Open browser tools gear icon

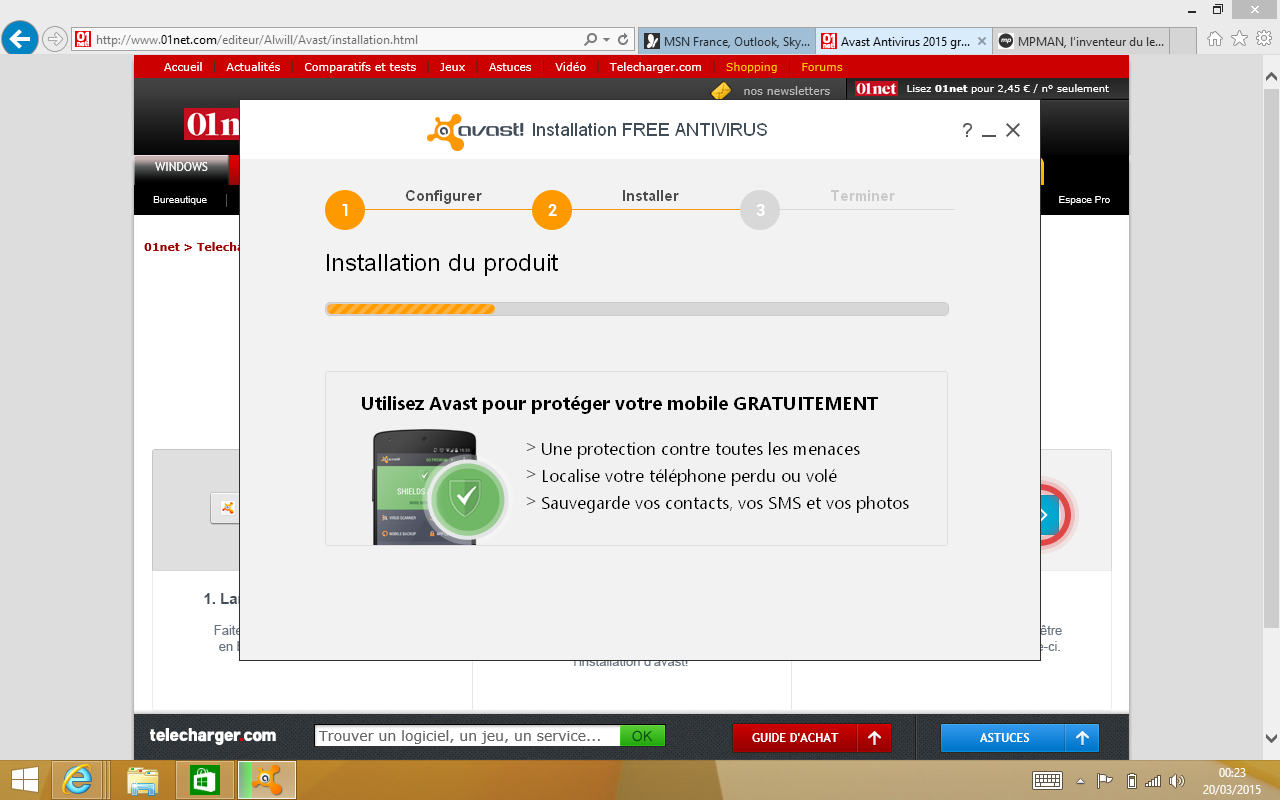(1264, 39)
